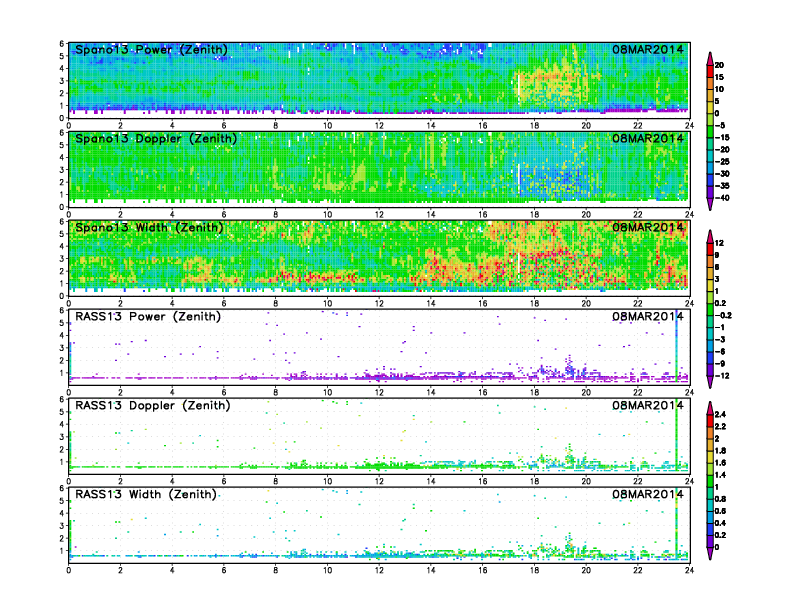Click the '1.8' label on the bottom colorbar
The image size is (792, 612).
720,450
